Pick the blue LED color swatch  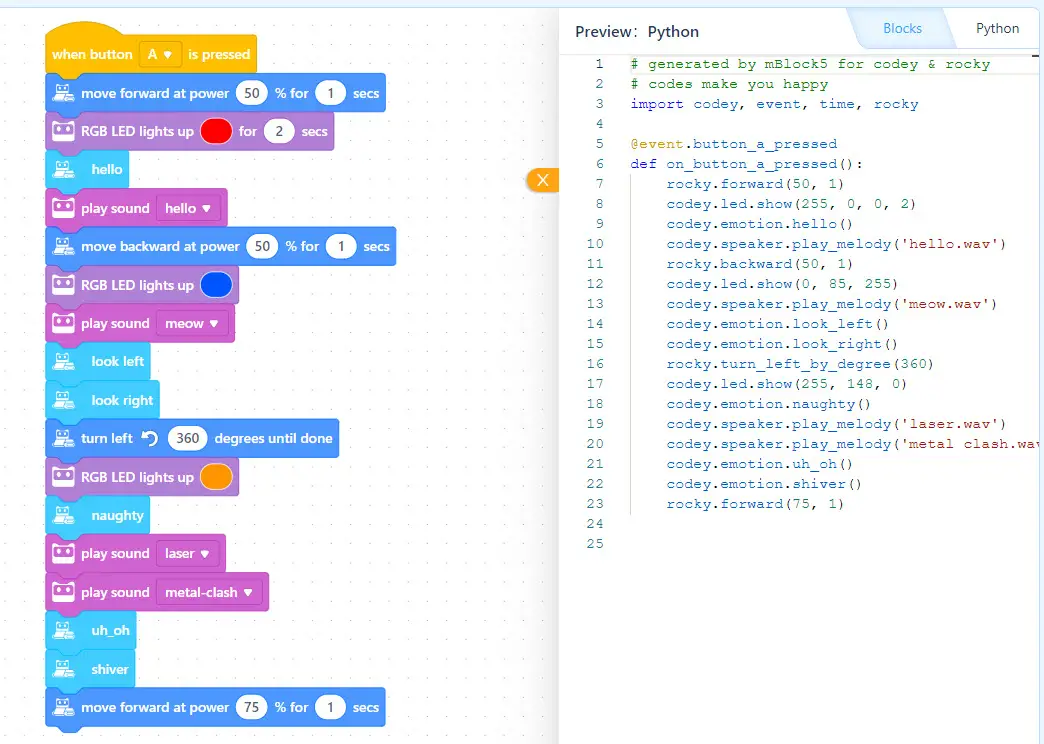pyautogui.click(x=216, y=285)
